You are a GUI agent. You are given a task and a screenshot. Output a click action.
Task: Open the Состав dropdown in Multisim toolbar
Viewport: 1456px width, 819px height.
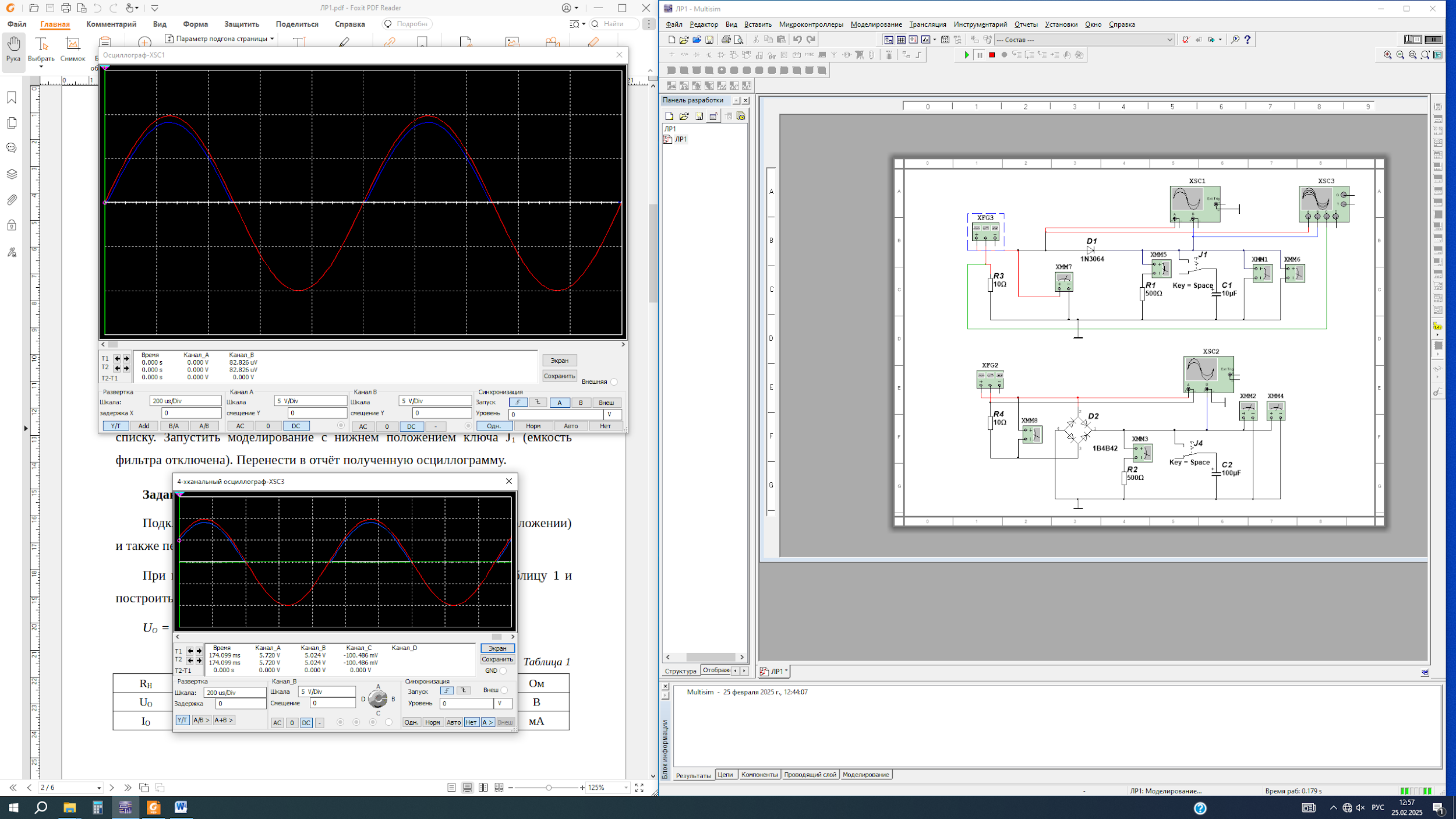tap(1169, 40)
